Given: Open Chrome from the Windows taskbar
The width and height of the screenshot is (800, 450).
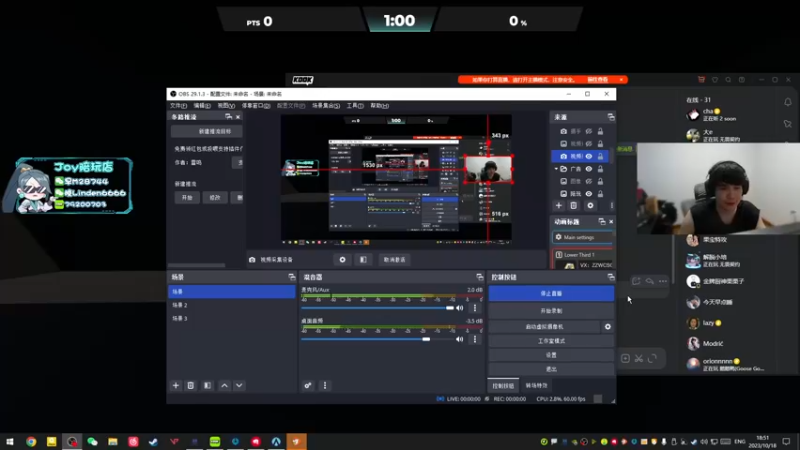Looking at the screenshot, I should click(31, 442).
